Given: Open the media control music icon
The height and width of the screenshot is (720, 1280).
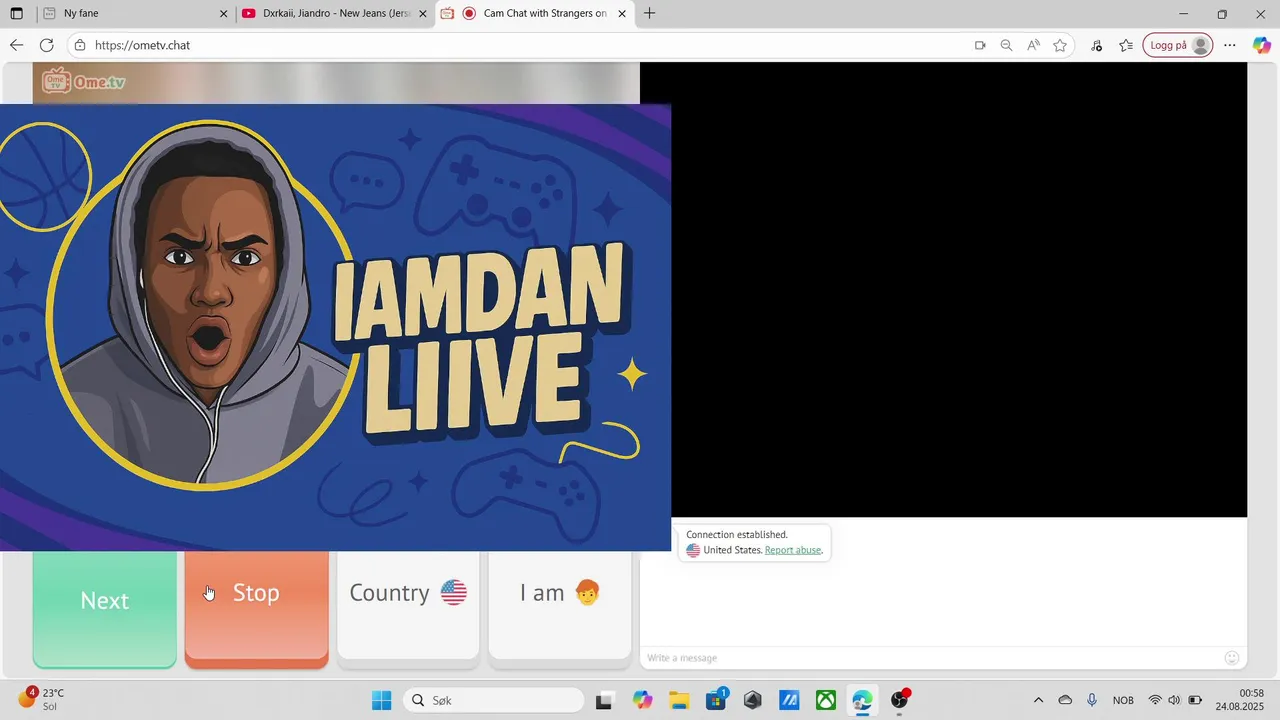Looking at the screenshot, I should coord(1097,45).
